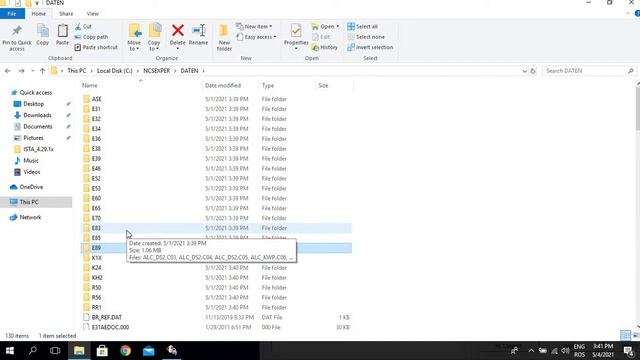Click Select all
The width and height of the screenshot is (640, 360).
click(x=362, y=27)
